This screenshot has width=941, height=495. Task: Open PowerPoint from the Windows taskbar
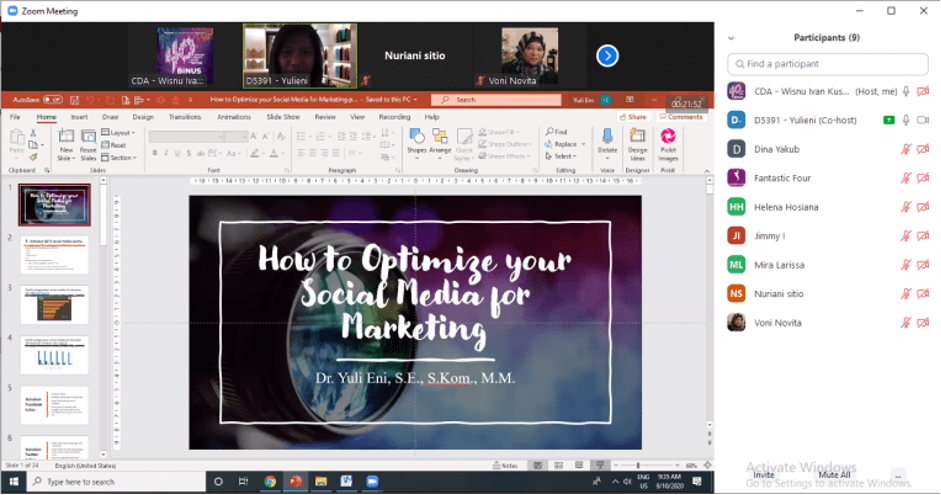pos(295,482)
